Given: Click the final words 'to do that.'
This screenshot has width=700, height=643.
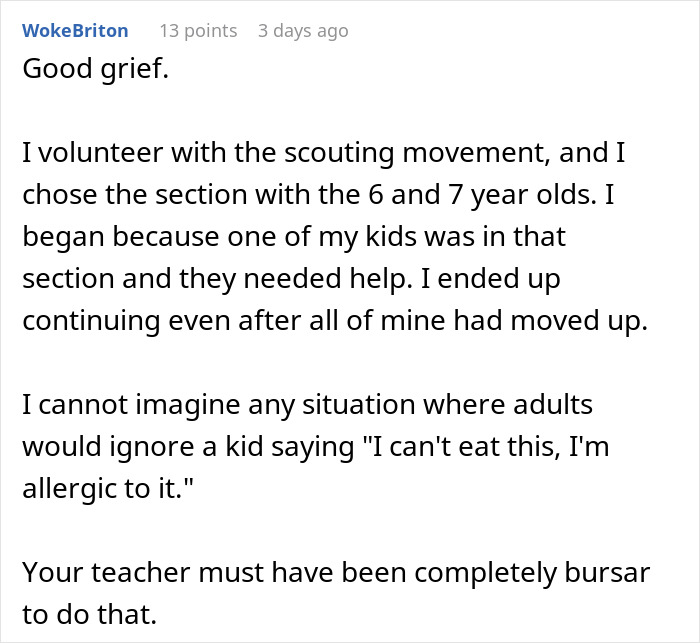Looking at the screenshot, I should [x=90, y=614].
